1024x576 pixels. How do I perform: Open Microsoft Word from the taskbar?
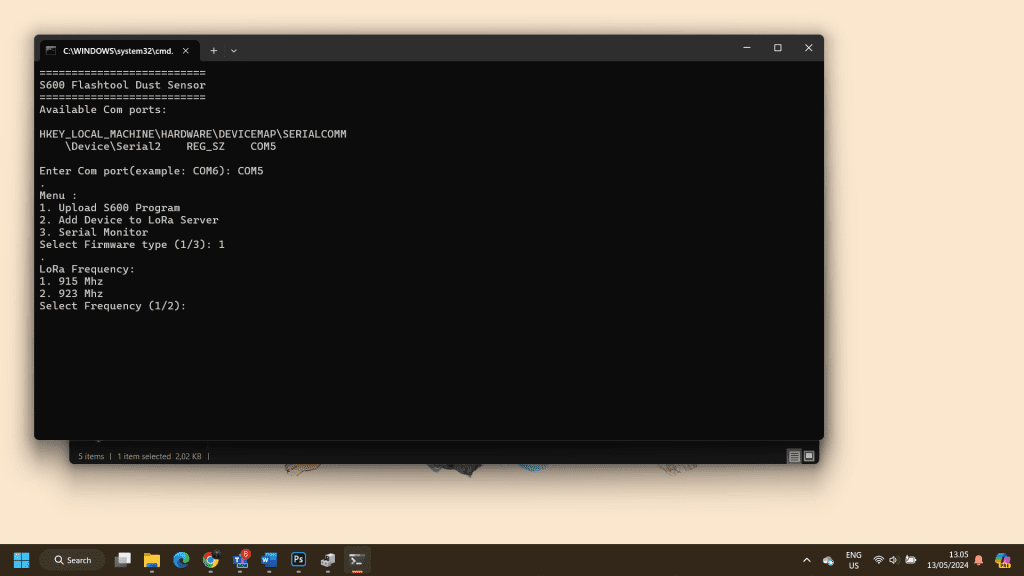pos(269,560)
